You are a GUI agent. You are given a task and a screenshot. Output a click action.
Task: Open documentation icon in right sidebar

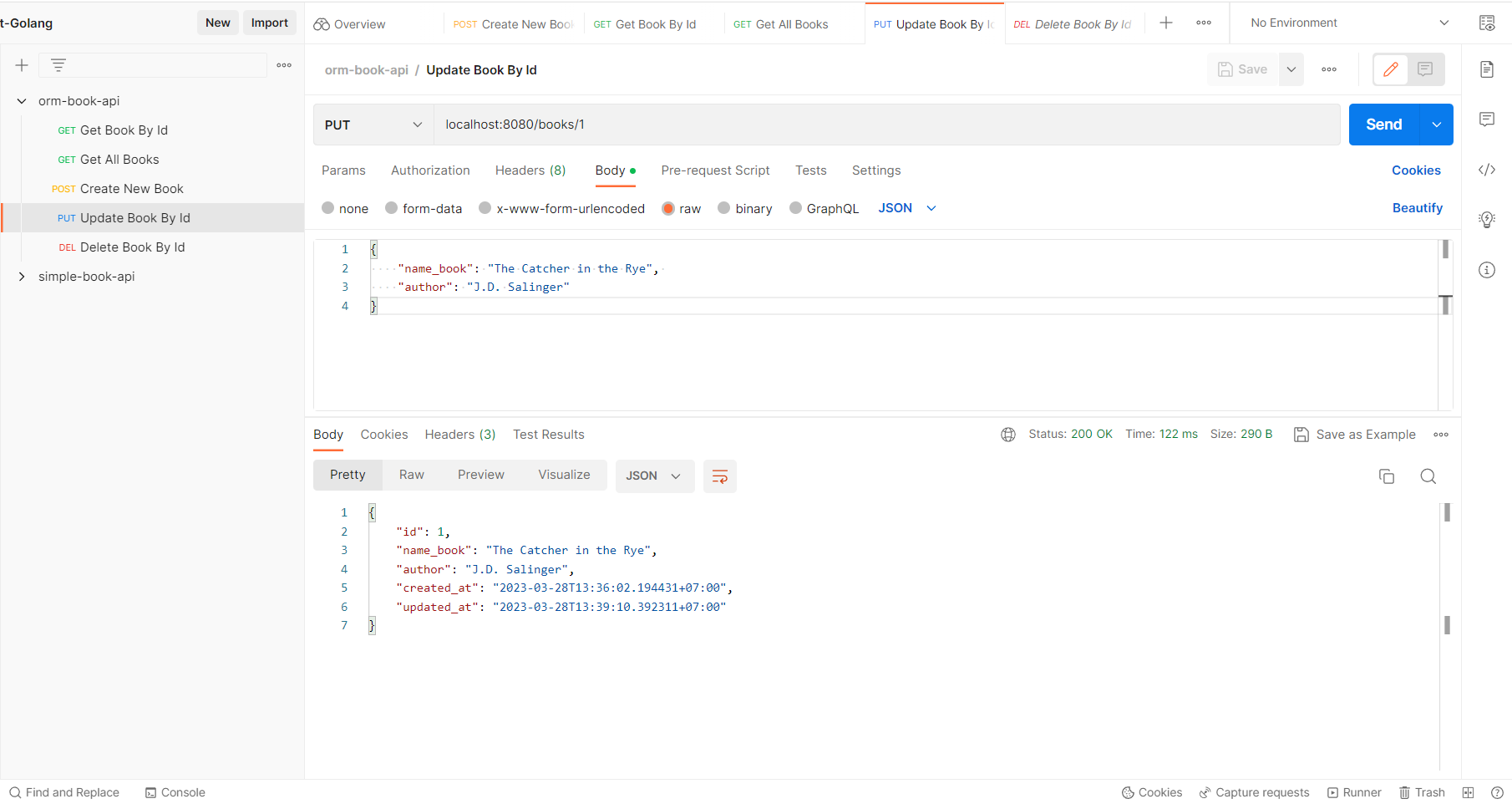pos(1487,69)
